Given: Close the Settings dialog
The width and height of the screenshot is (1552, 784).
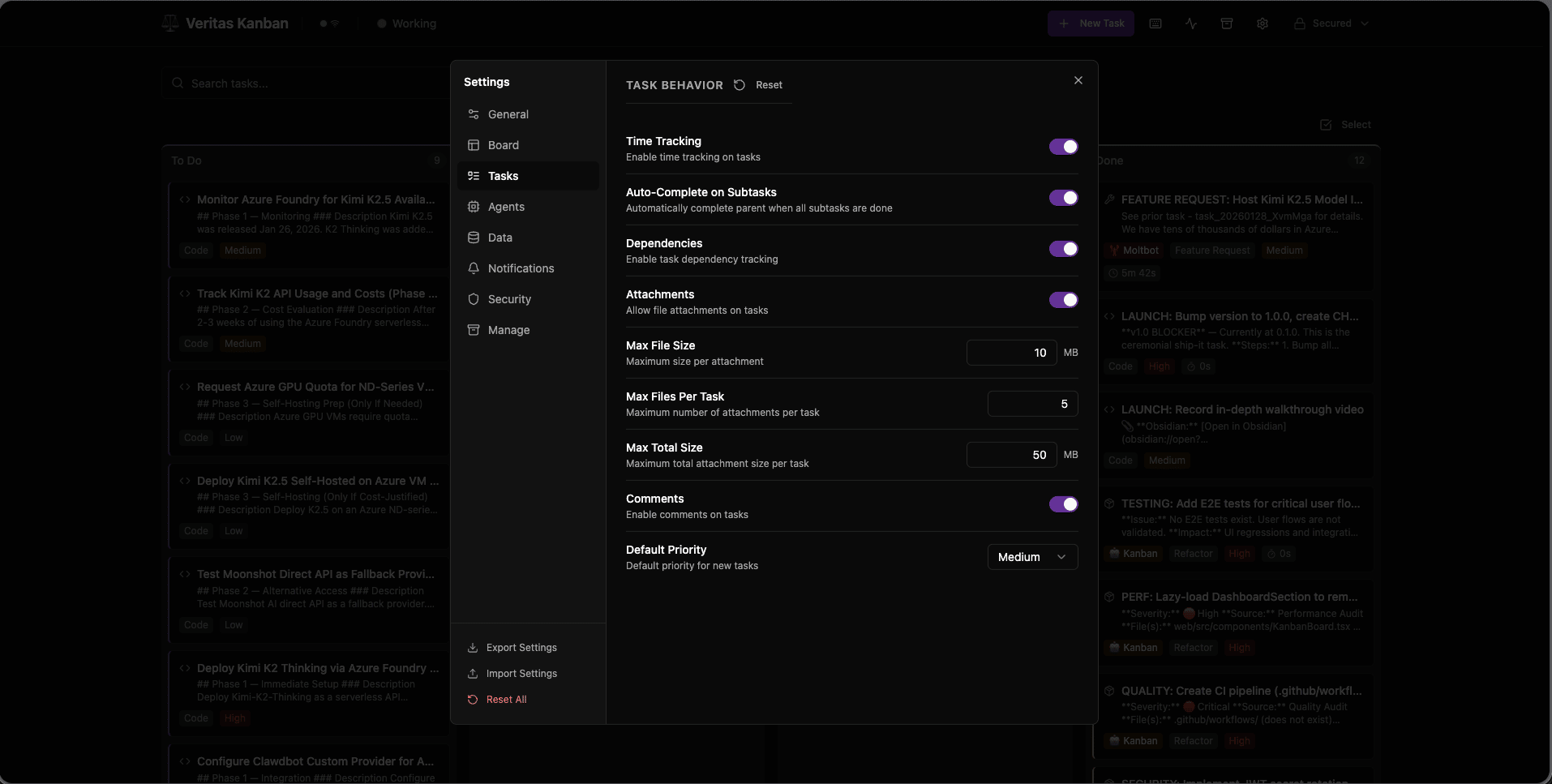Looking at the screenshot, I should click(x=1078, y=80).
